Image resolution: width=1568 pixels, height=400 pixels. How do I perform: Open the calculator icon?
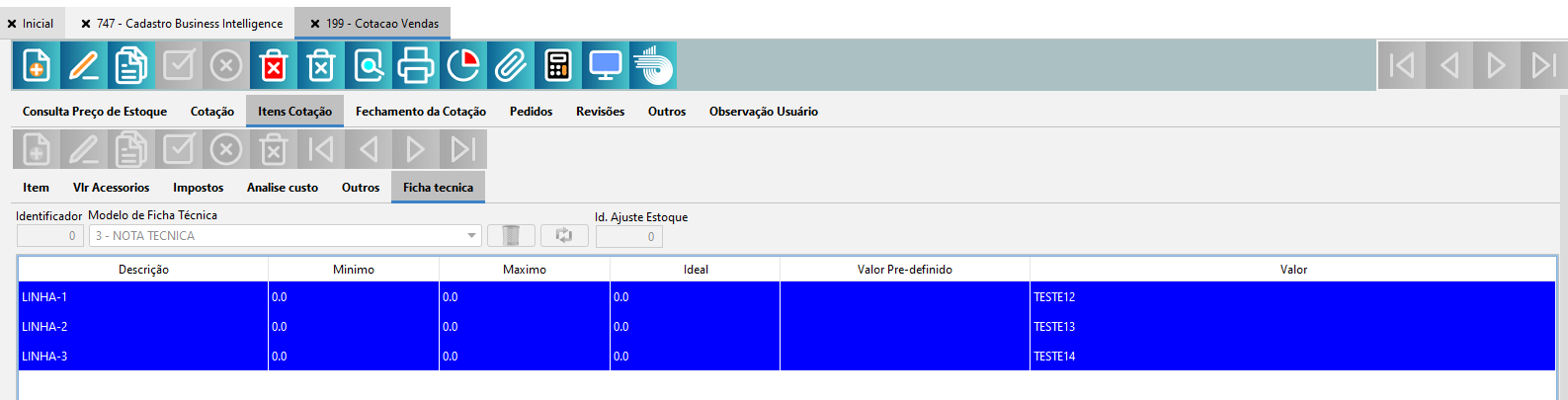558,66
